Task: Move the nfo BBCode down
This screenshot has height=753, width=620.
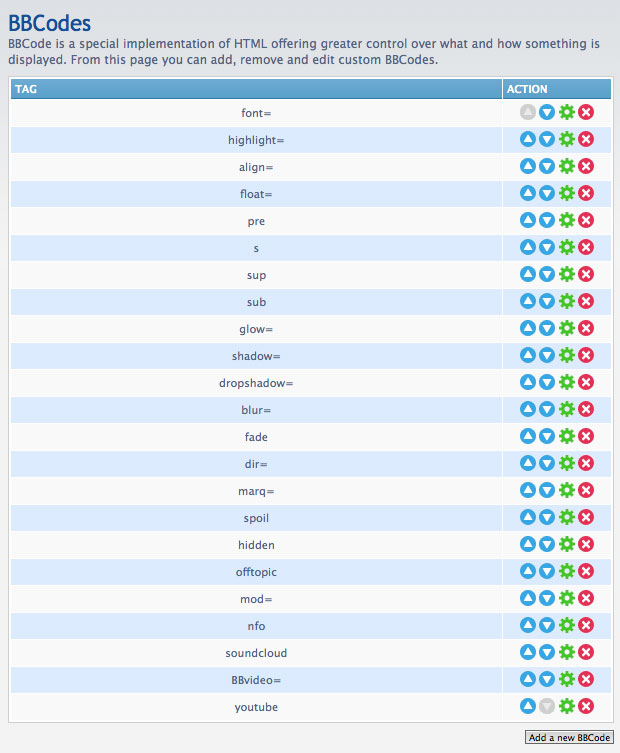Action: [x=547, y=625]
